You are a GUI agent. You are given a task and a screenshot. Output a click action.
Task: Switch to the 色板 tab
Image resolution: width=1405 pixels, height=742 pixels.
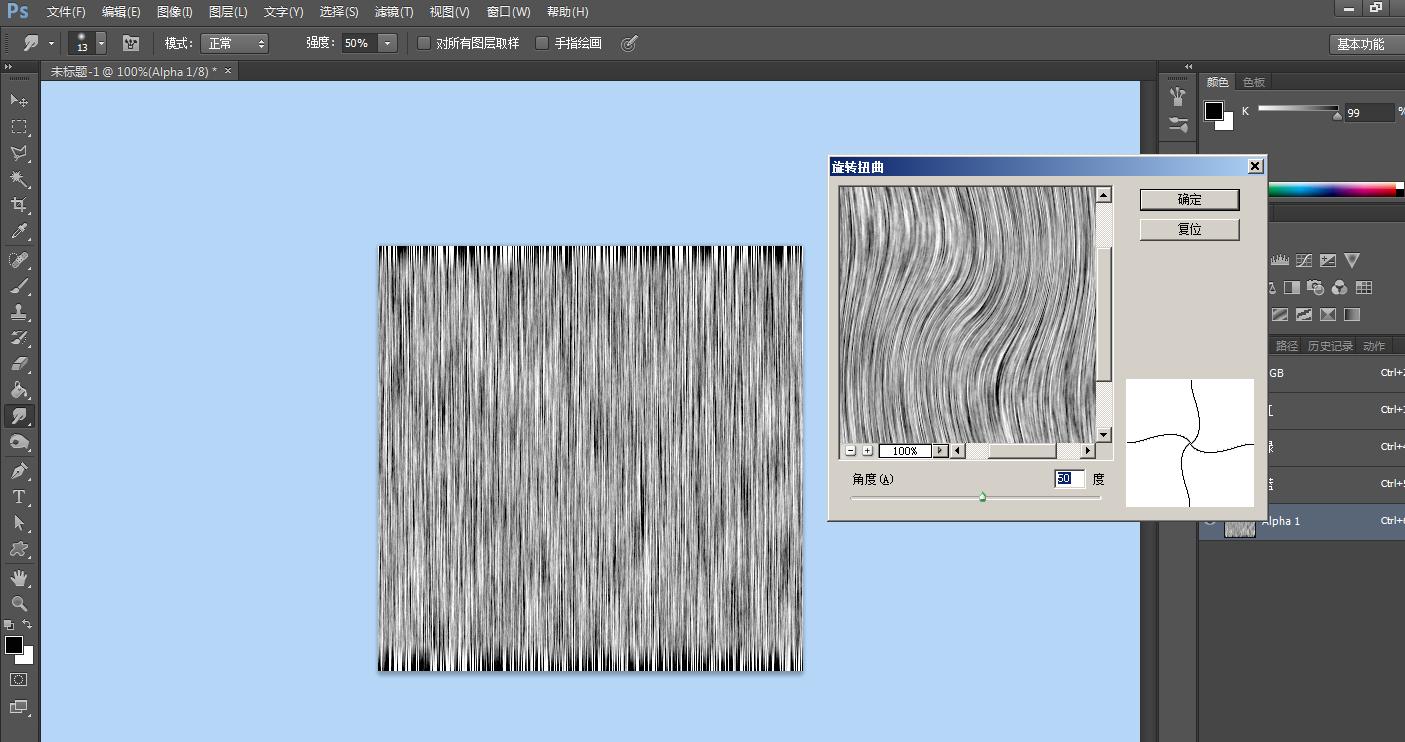pos(1253,82)
